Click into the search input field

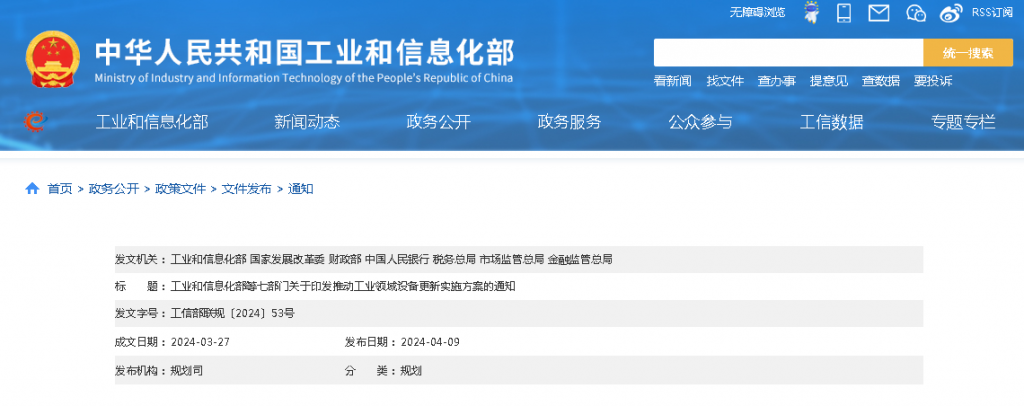pos(788,52)
